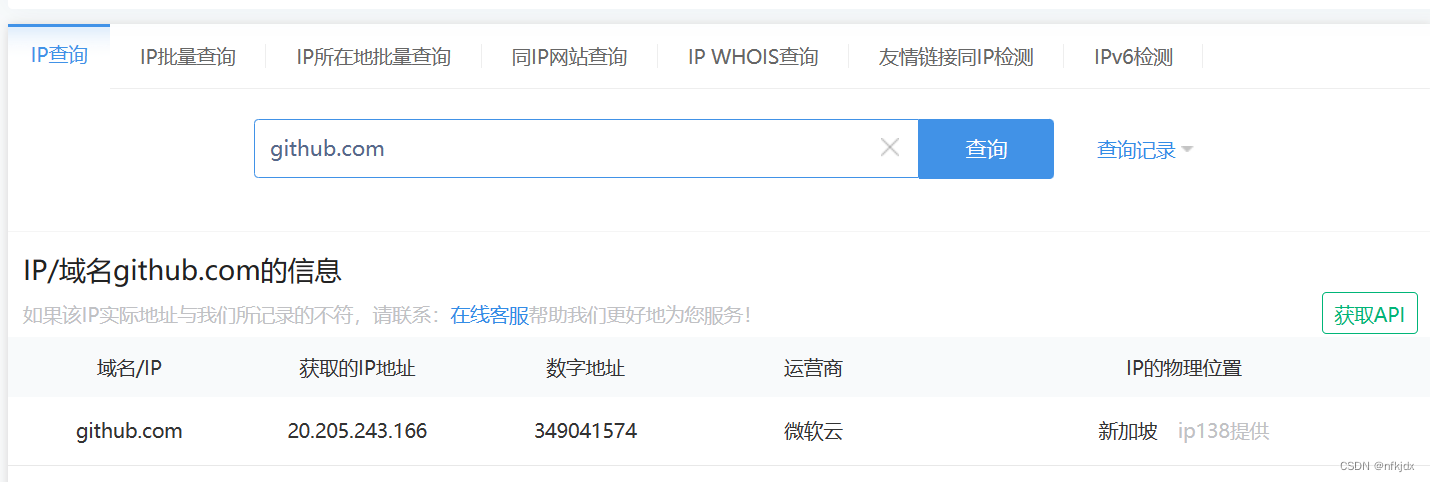Click the blue 查询 button
The image size is (1430, 482).
pyautogui.click(x=986, y=149)
